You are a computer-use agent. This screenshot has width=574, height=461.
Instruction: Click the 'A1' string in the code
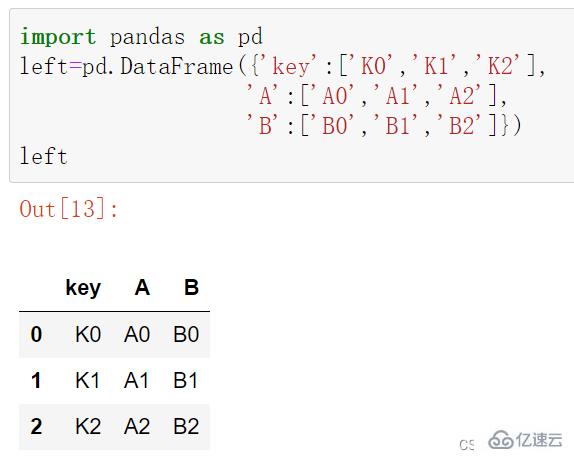click(397, 96)
